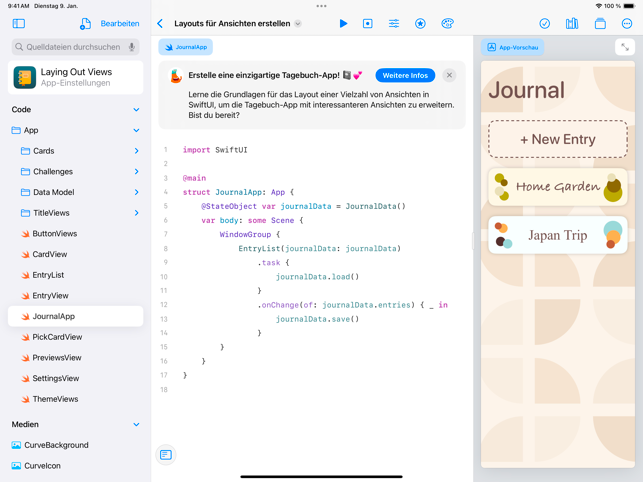The image size is (643, 482).
Task: Check for issues with checkmark circle icon
Action: (x=545, y=24)
